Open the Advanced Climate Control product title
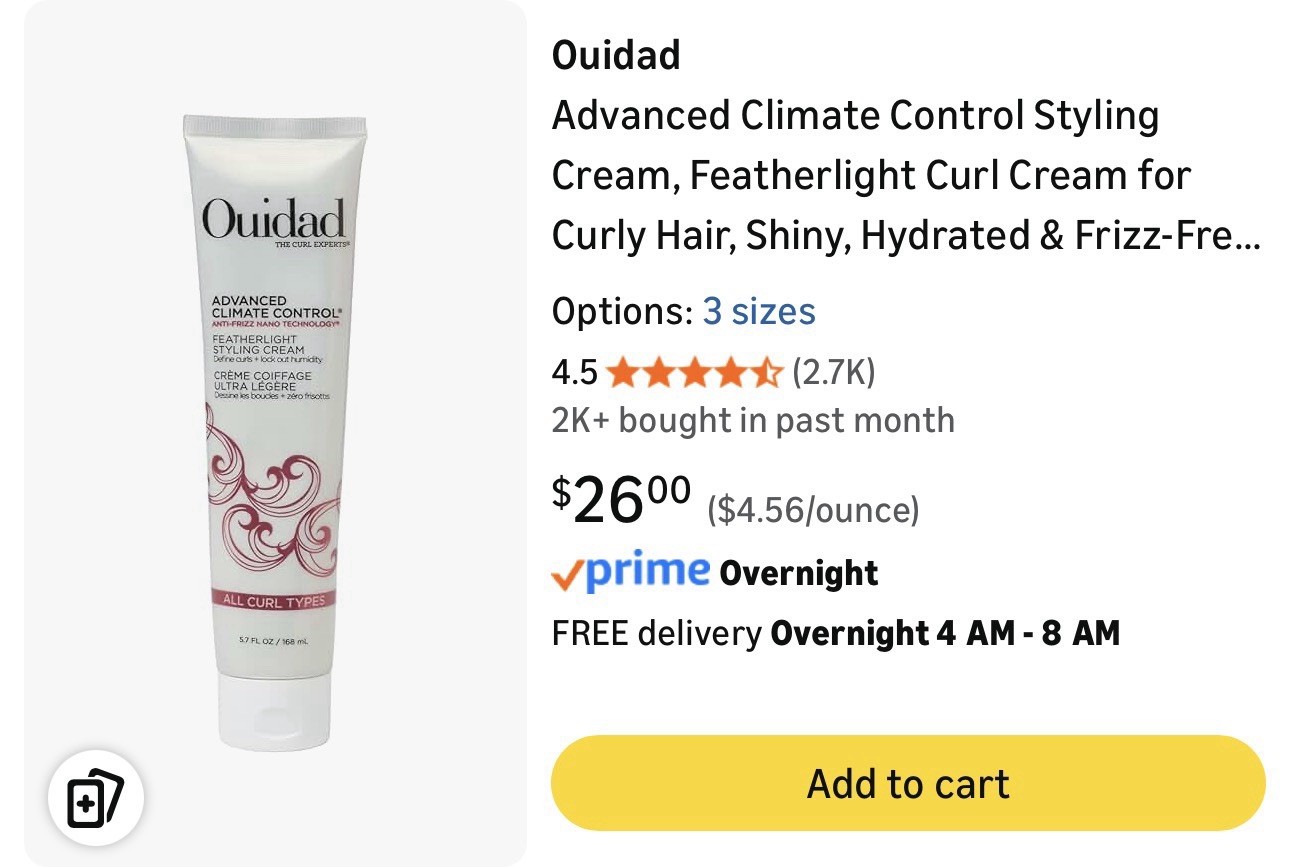This screenshot has height=867, width=1290. (906, 175)
